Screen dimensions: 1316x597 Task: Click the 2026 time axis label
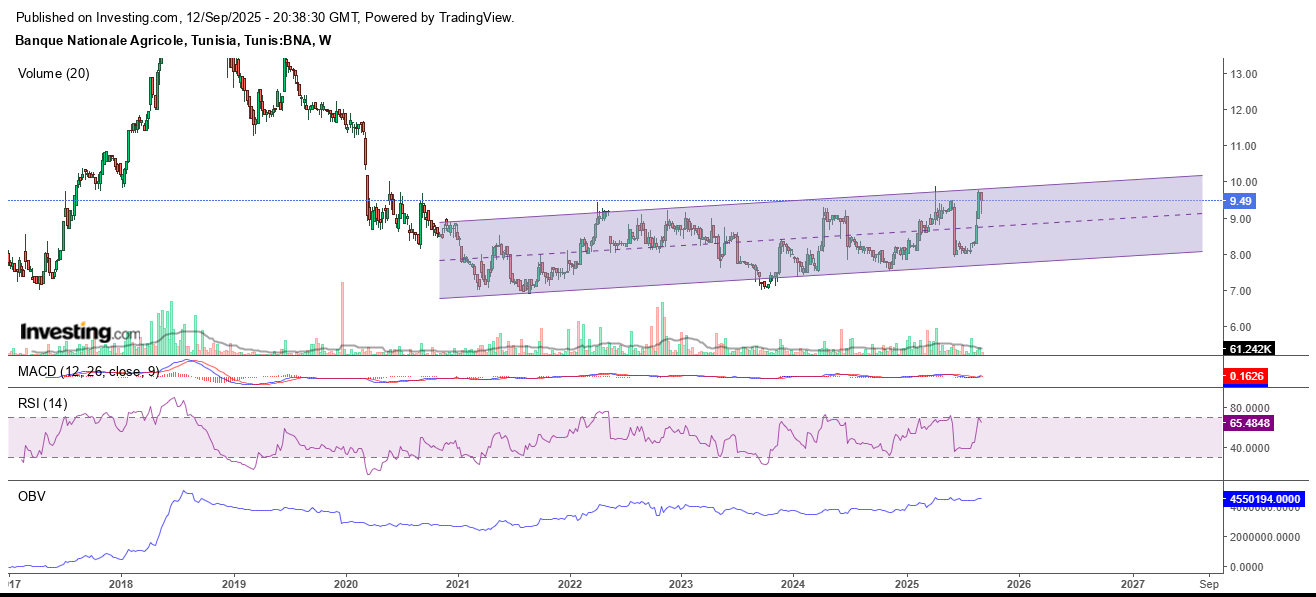1019,583
